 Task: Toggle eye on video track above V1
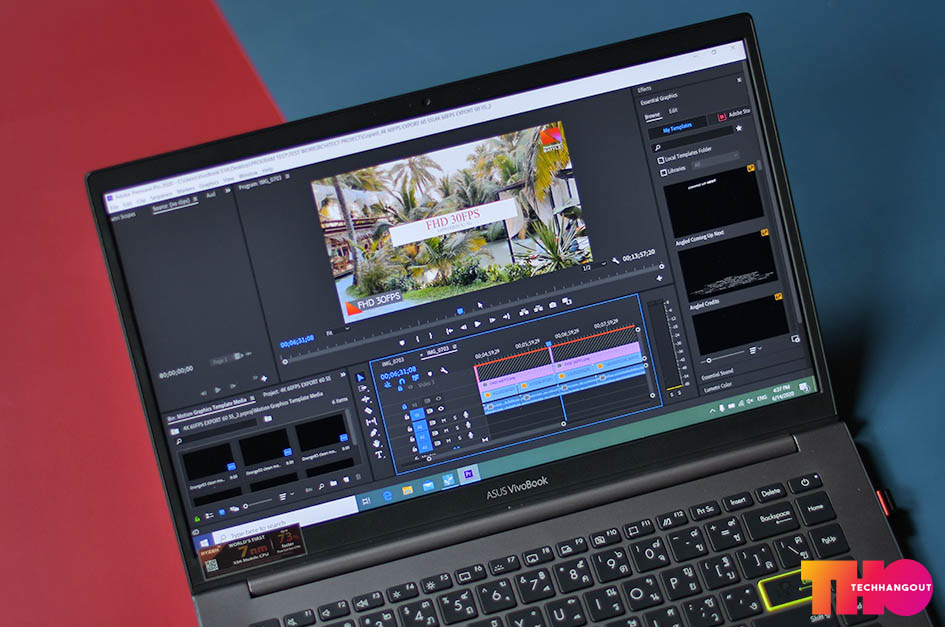click(x=439, y=399)
